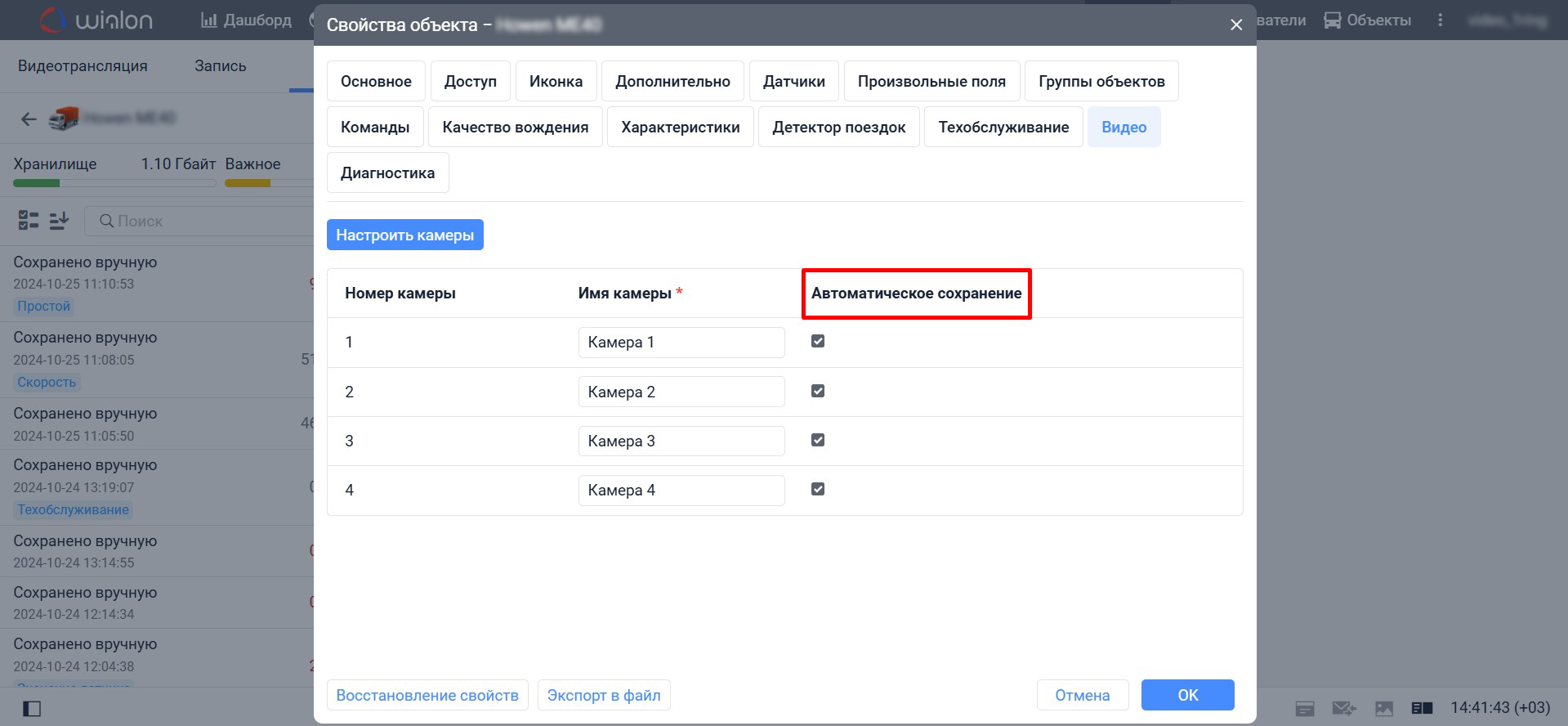
Task: Click the Хранилище storage progress bar
Action: click(x=114, y=183)
